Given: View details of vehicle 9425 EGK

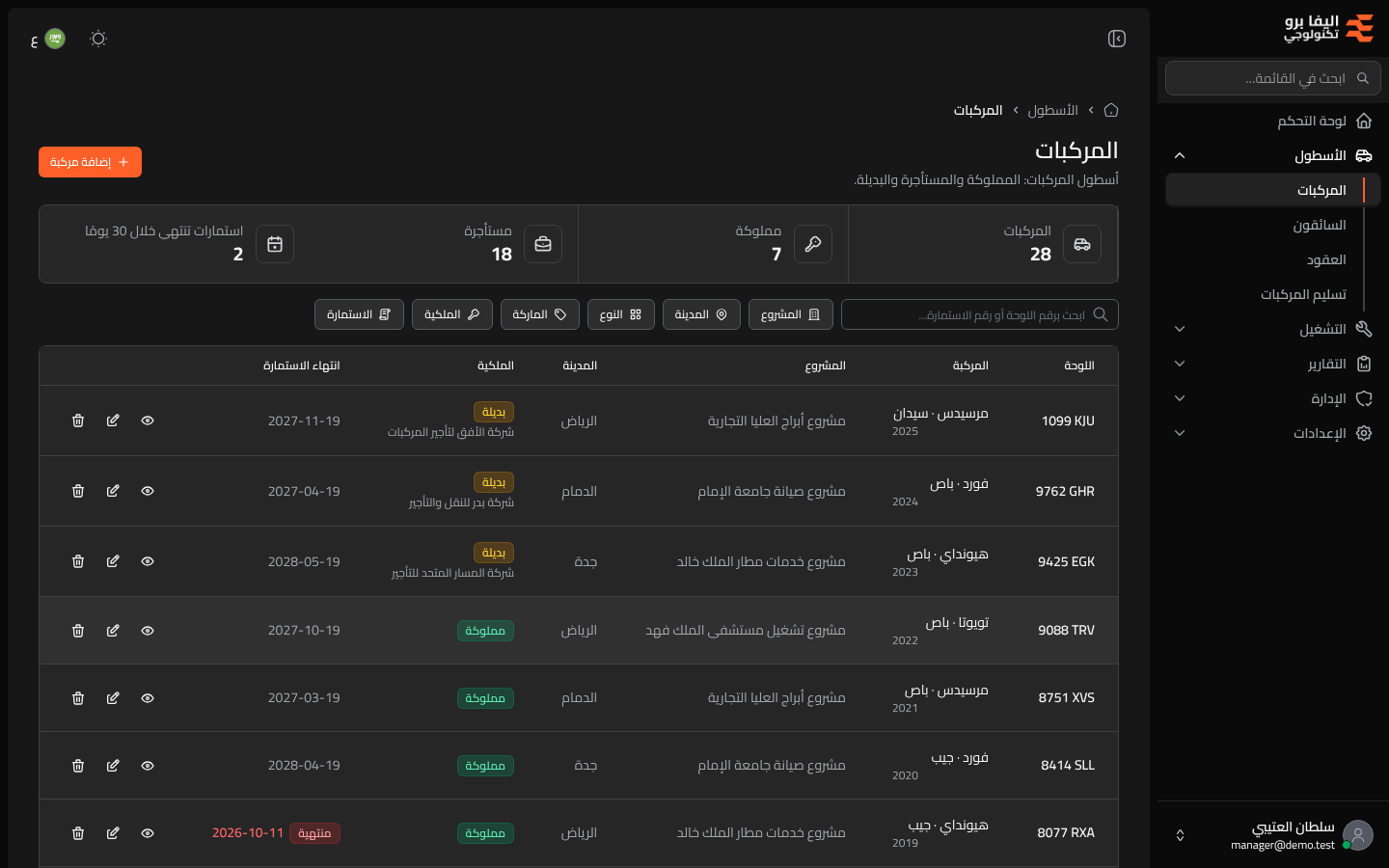Looking at the screenshot, I should click(148, 561).
